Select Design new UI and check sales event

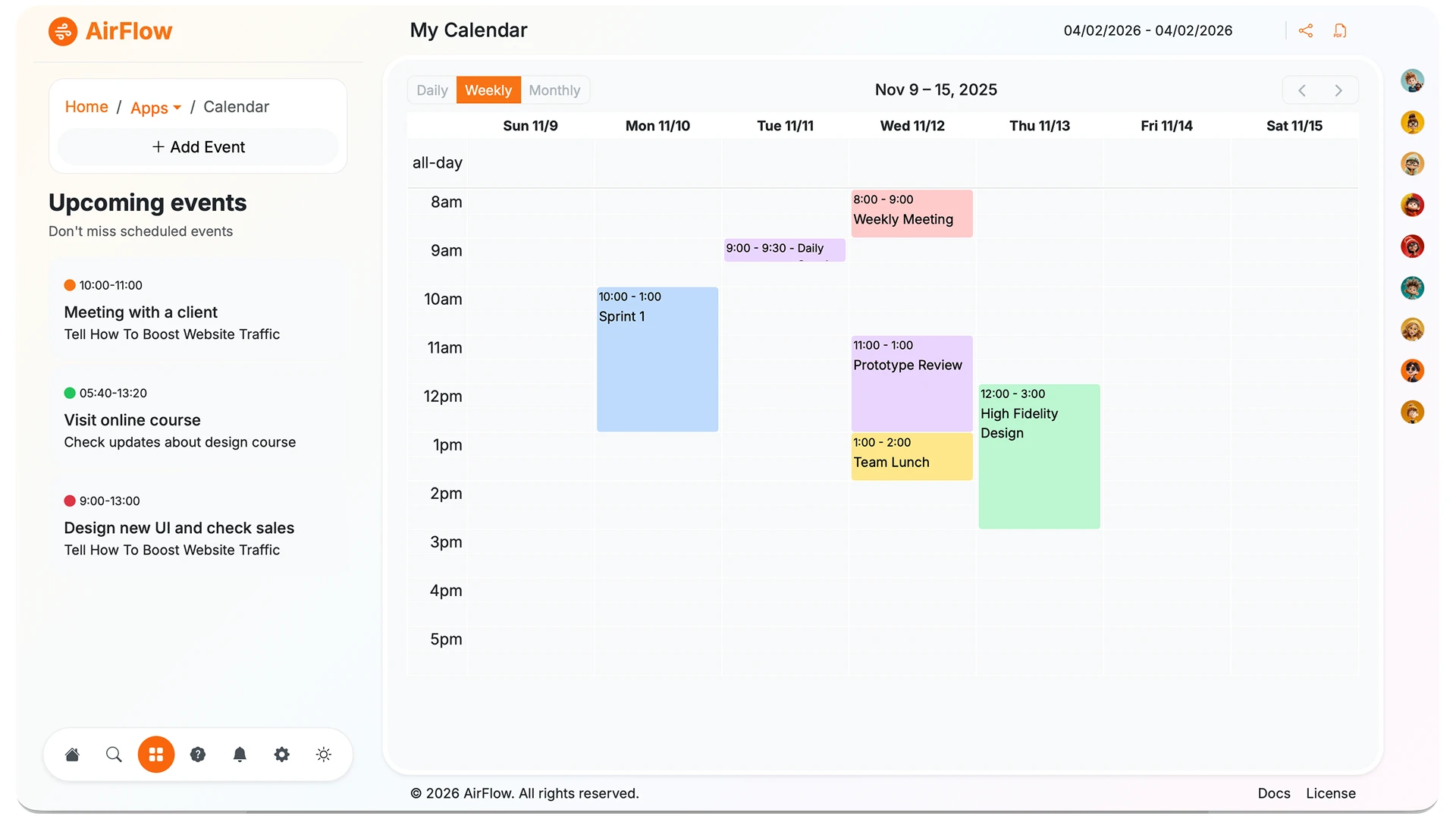(x=199, y=526)
